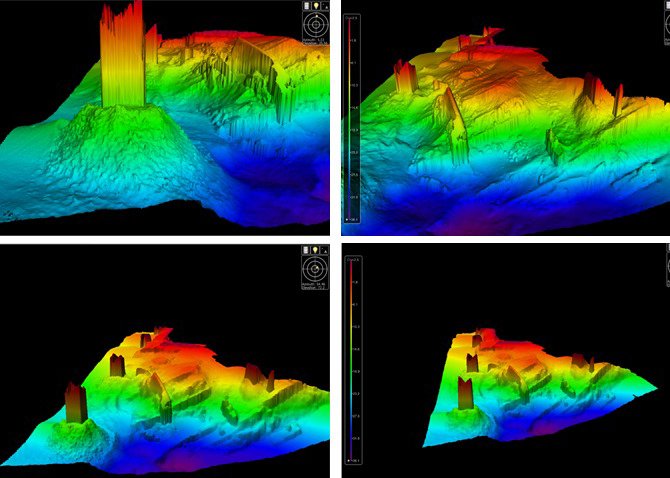Click the Azimuth/Elevation readout in top-left view
This screenshot has width=670, height=478.
(x=314, y=42)
